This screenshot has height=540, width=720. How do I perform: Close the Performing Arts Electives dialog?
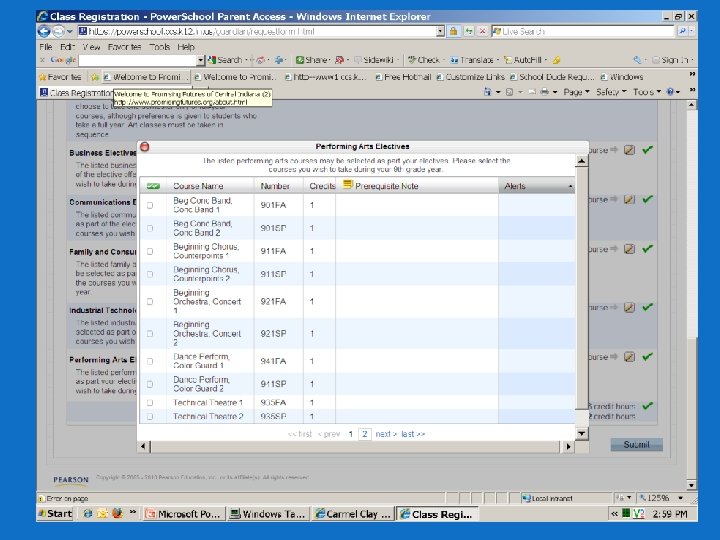click(x=145, y=147)
